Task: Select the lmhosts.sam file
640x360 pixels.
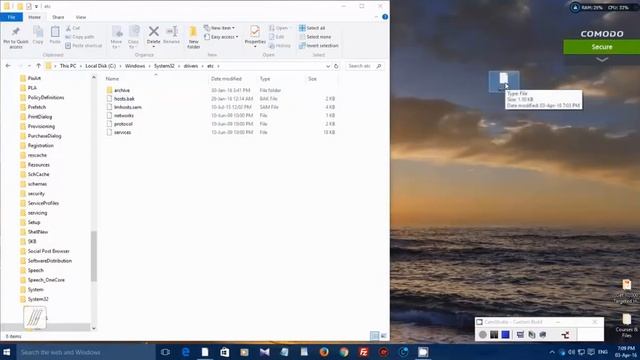Action: (128, 107)
